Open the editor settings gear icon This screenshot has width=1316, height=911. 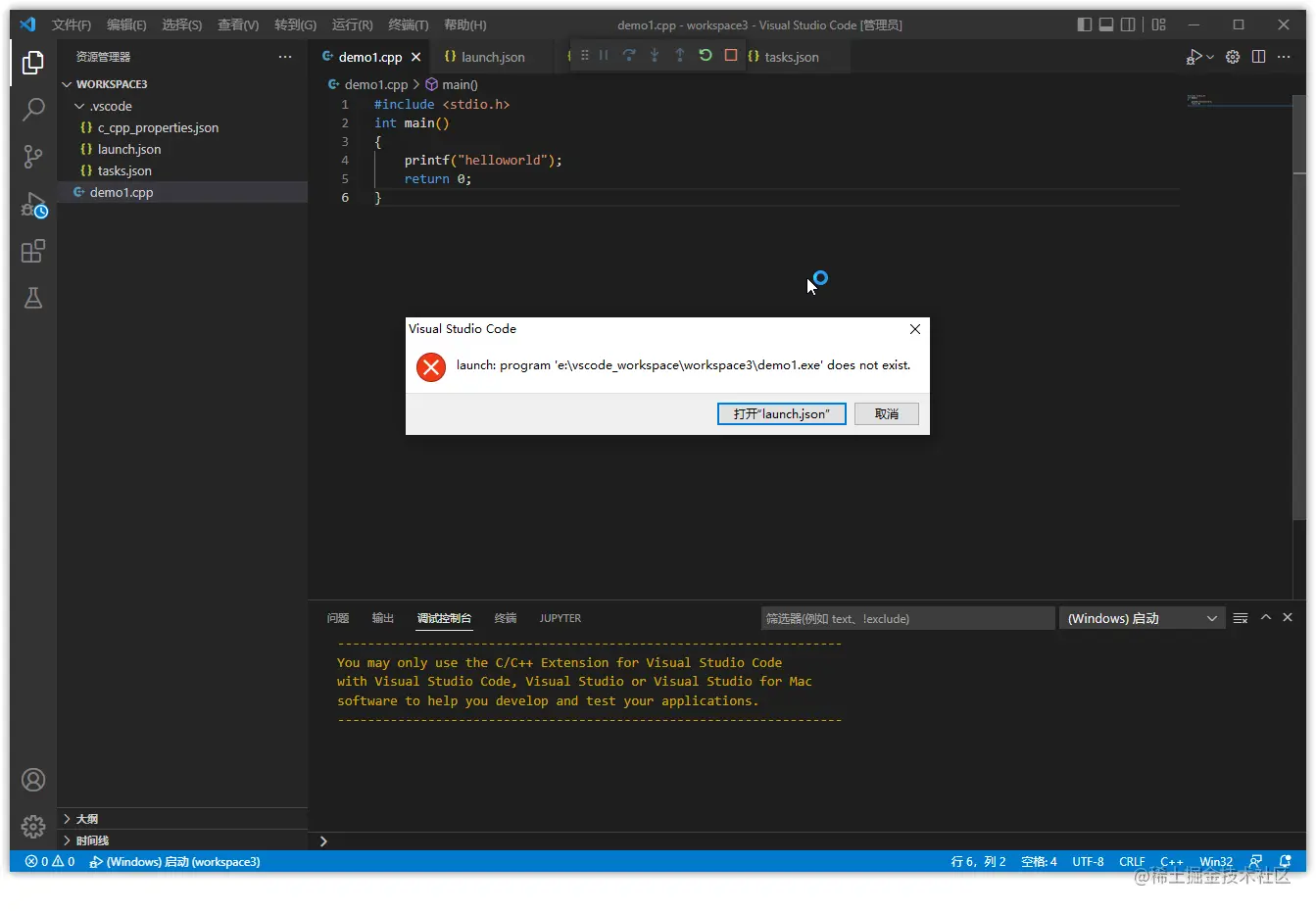[x=1233, y=57]
